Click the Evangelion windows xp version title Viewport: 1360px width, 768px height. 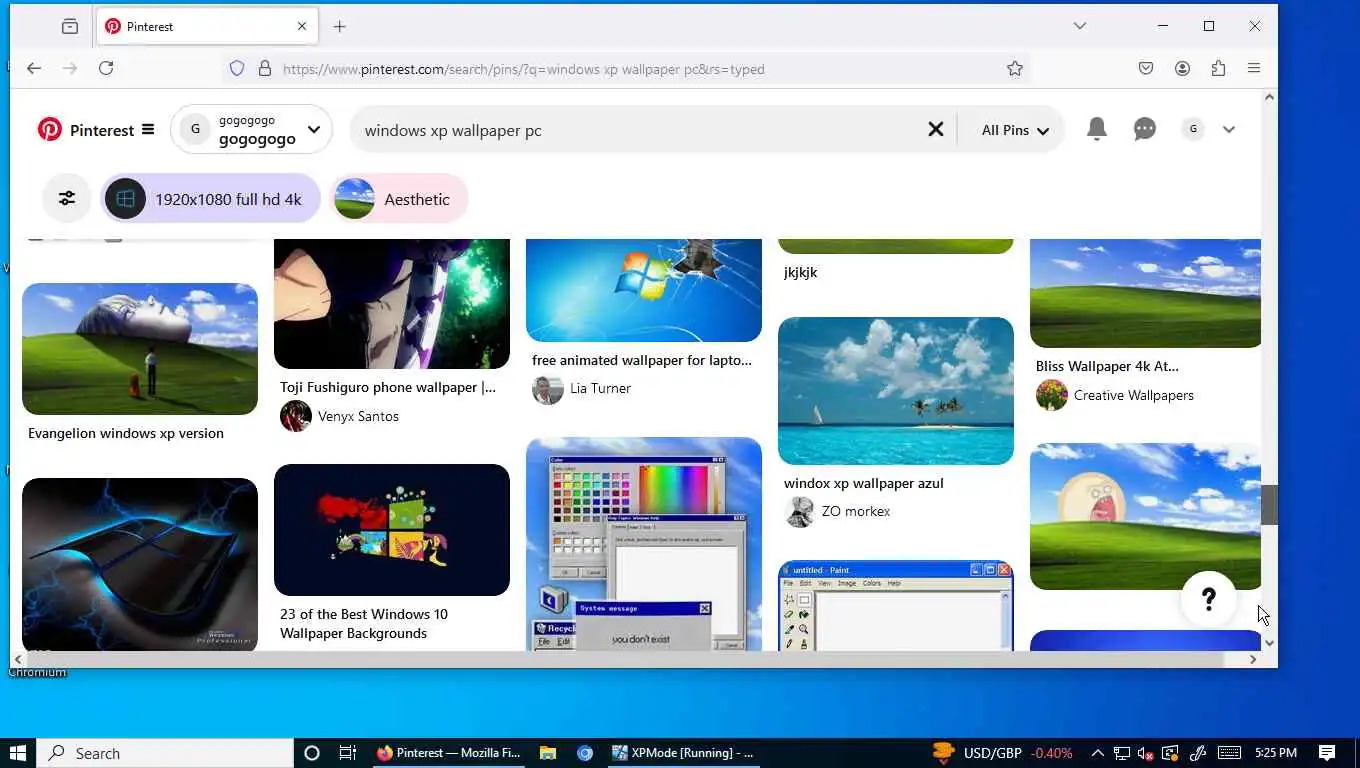coord(126,433)
